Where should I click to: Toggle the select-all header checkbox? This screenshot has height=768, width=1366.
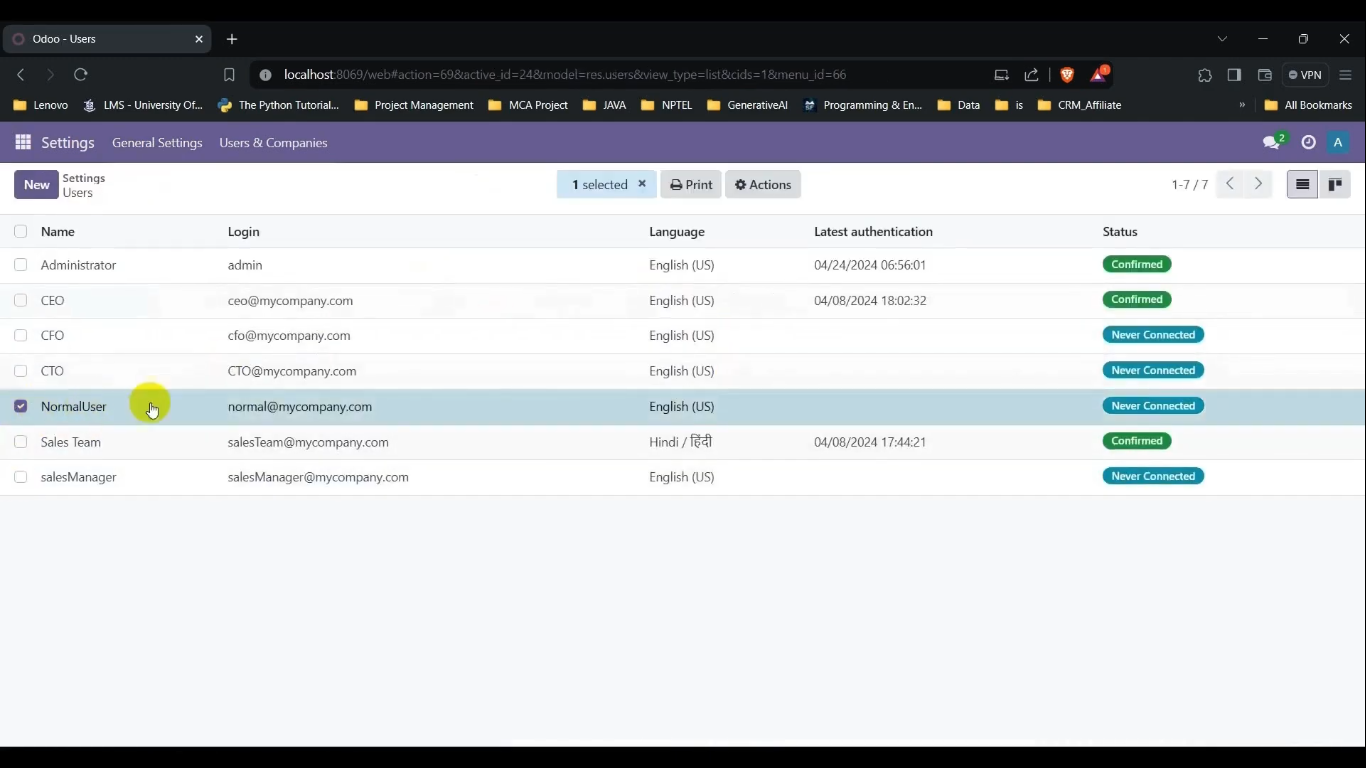pos(21,232)
